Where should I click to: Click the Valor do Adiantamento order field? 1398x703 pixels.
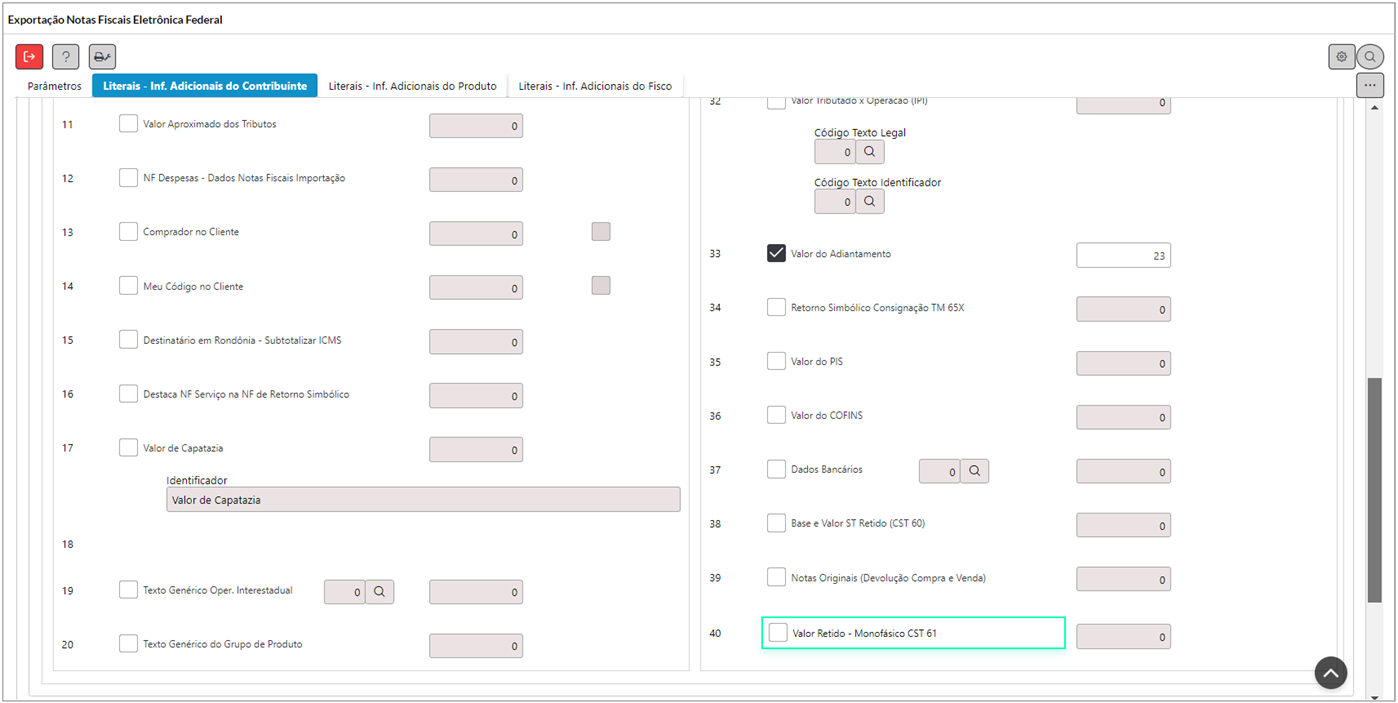[x=1122, y=255]
